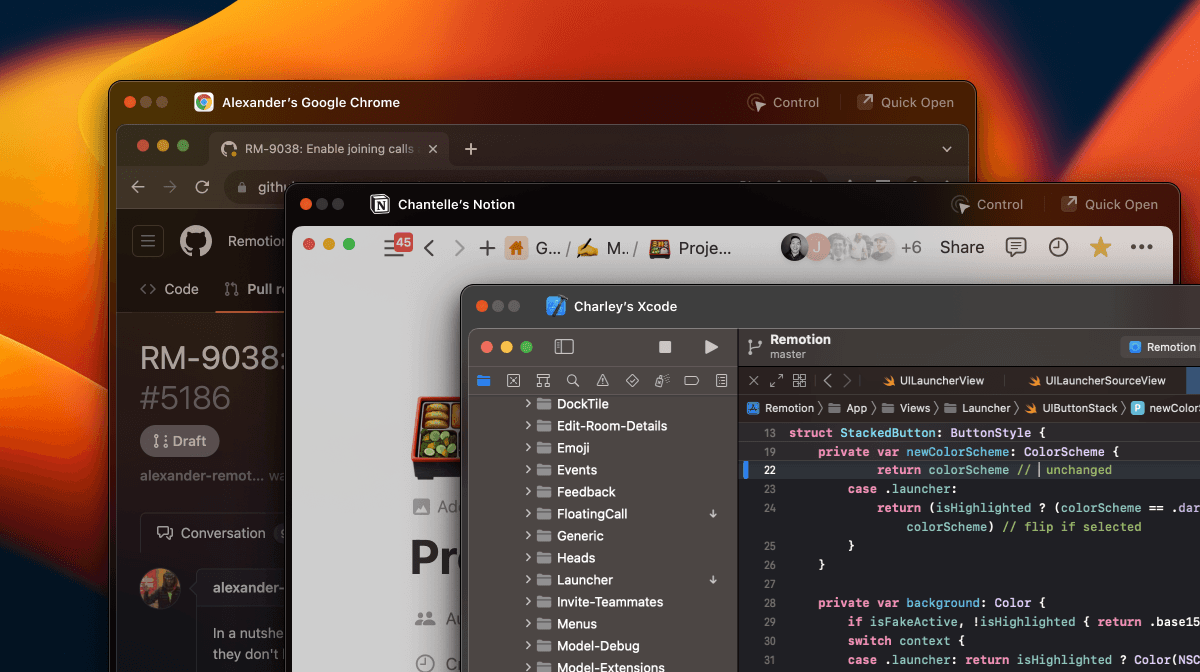This screenshot has height=672, width=1200.
Task: Click line number 28 in Xcode gutter
Action: (x=769, y=603)
